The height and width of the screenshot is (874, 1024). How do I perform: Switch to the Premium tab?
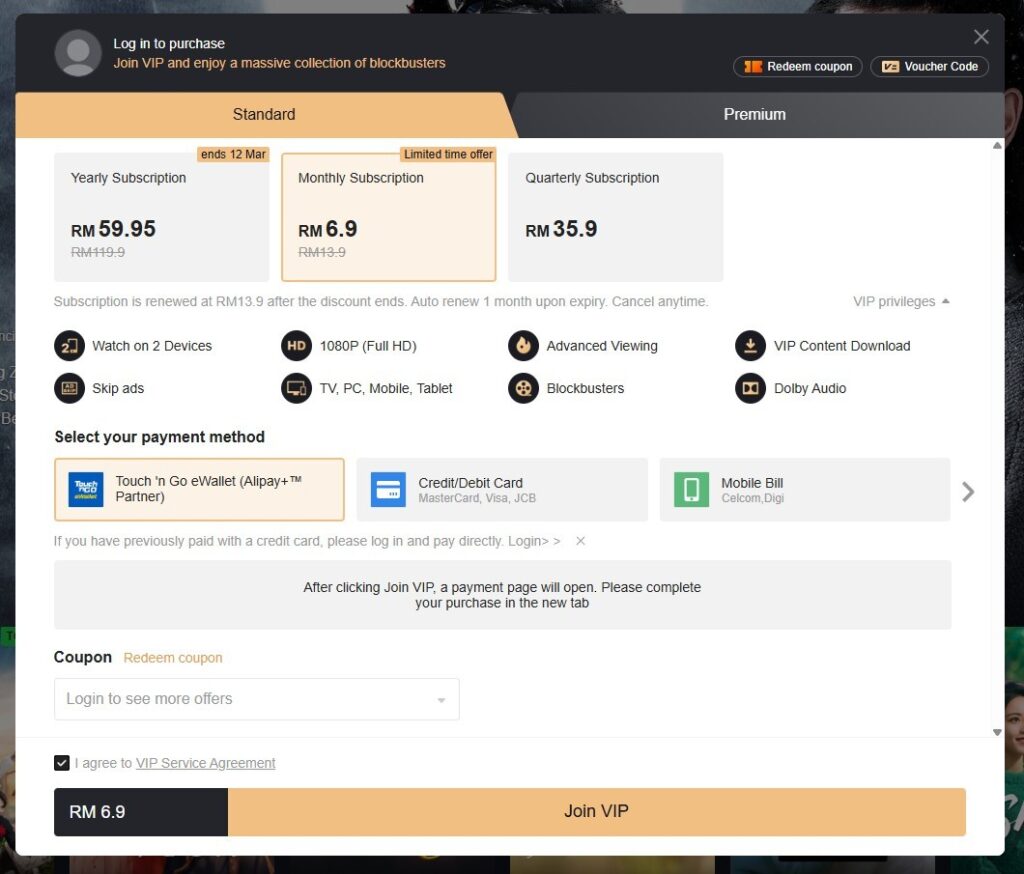(x=754, y=114)
